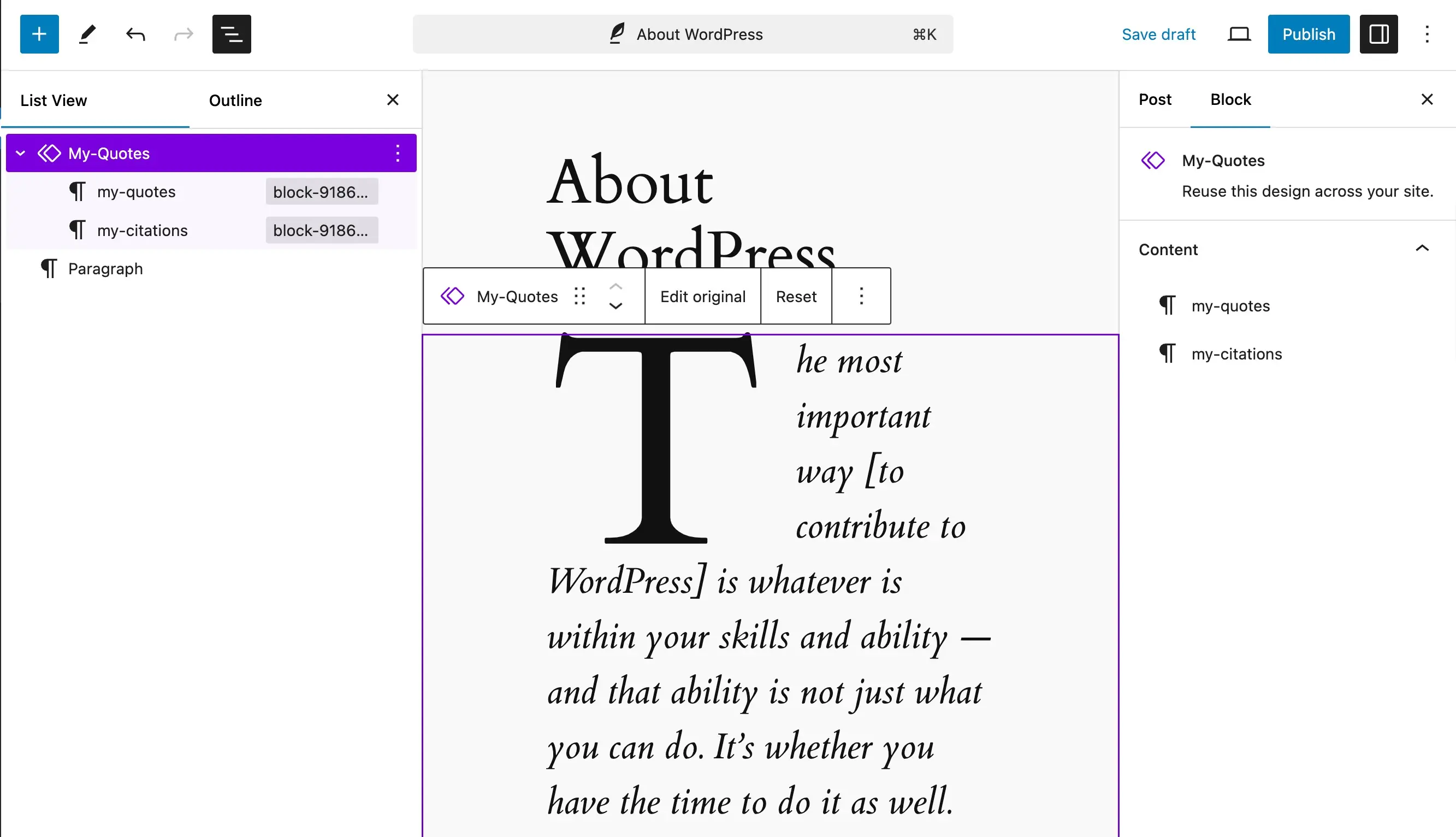The width and height of the screenshot is (1456, 837).
Task: Select my-citations paragraph in List View
Action: coord(142,230)
